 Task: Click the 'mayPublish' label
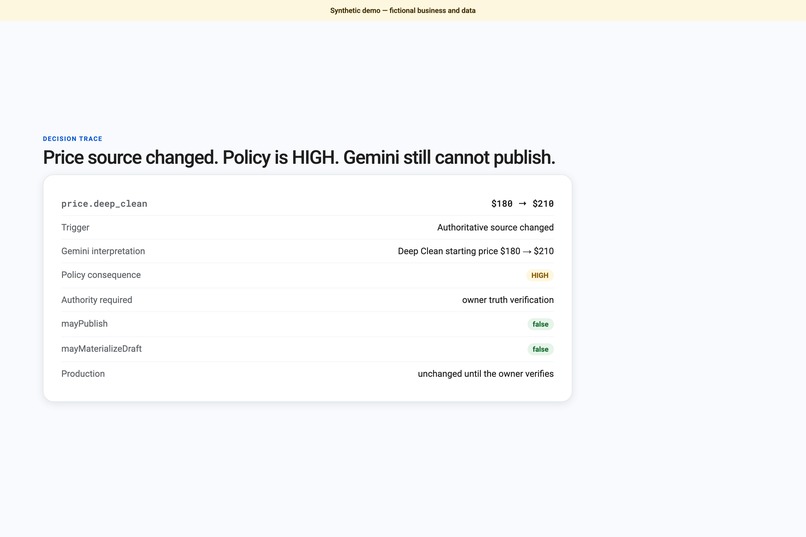(84, 324)
